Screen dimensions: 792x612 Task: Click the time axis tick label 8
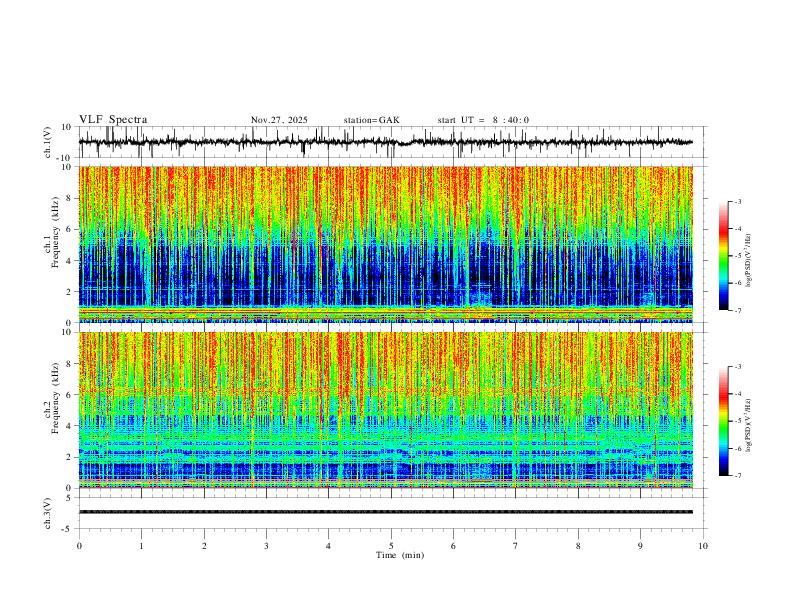pyautogui.click(x=578, y=546)
